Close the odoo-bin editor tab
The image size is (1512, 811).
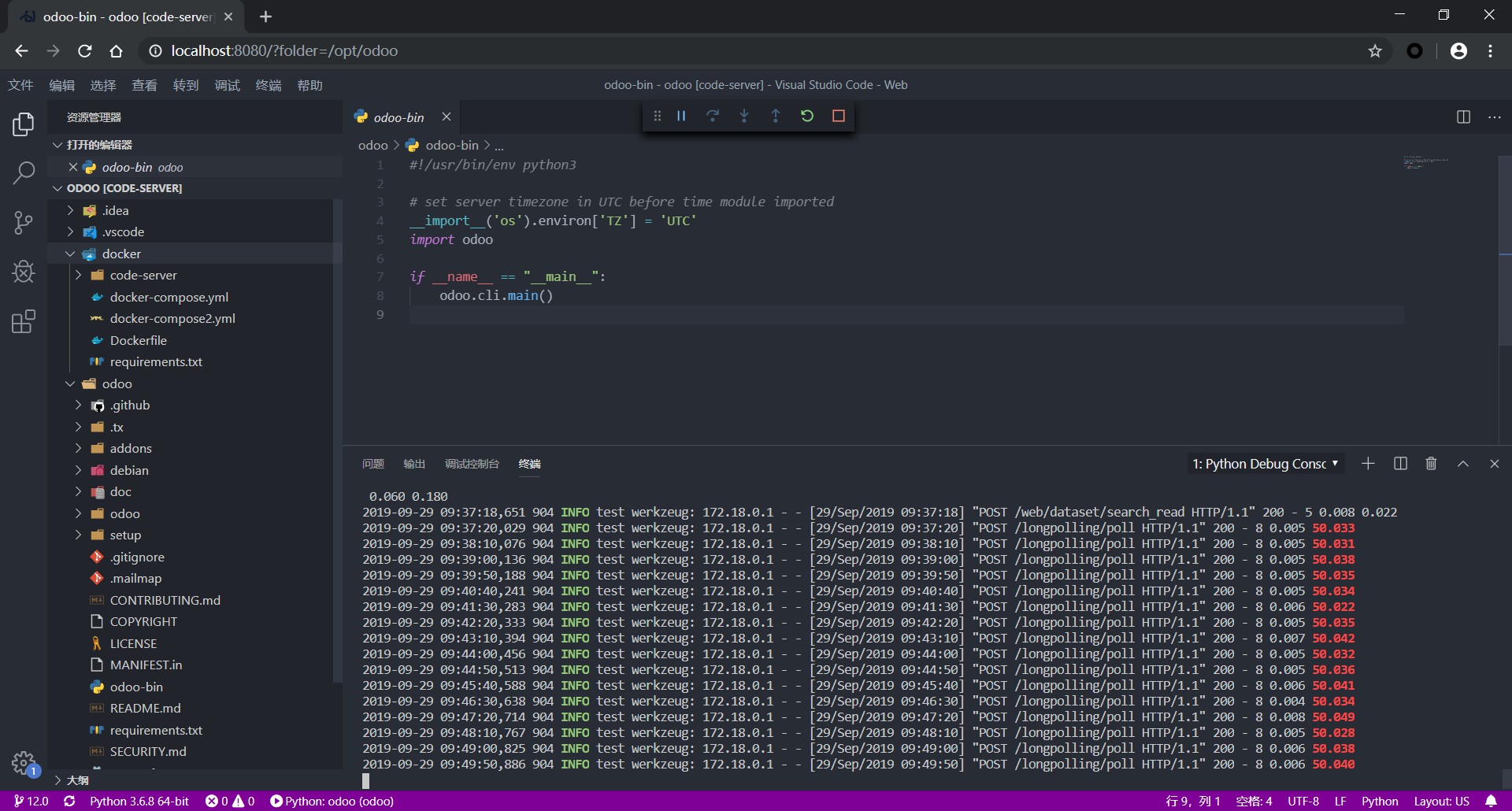447,117
